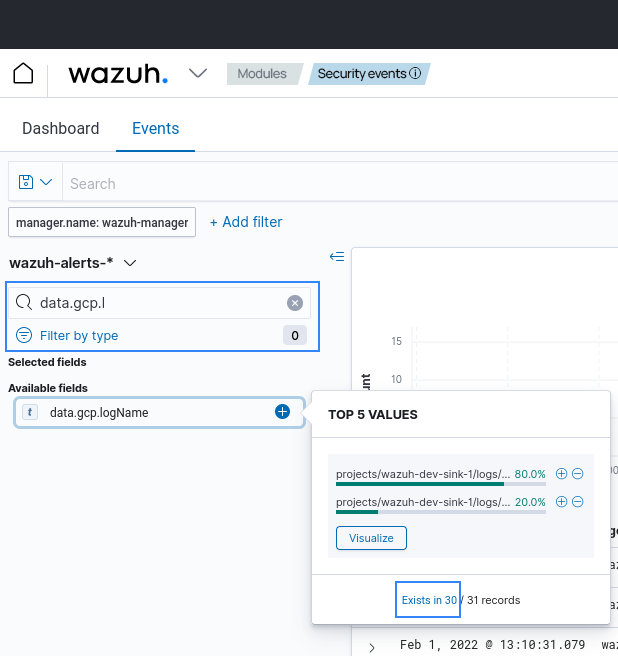Select the 20.0% logName value text

click(423, 502)
